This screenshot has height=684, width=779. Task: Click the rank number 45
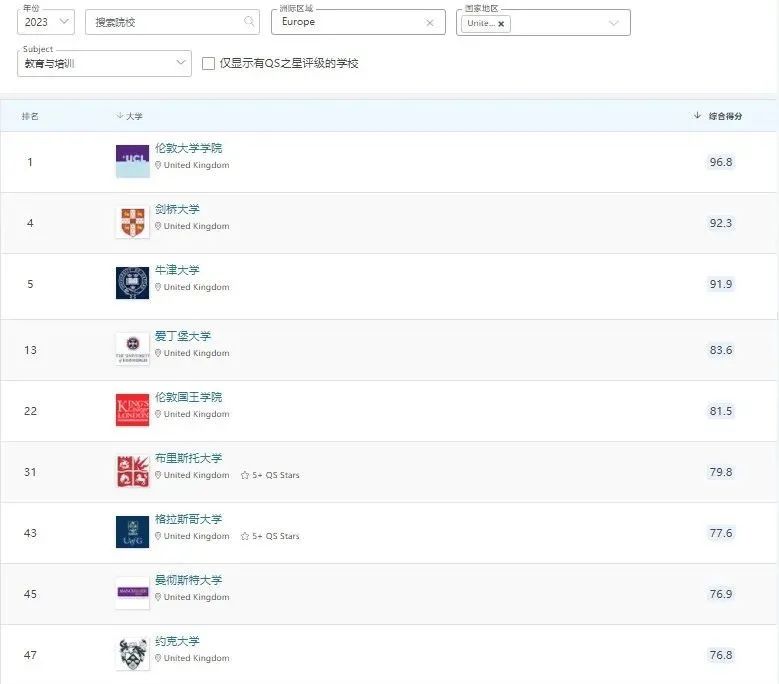pos(30,594)
